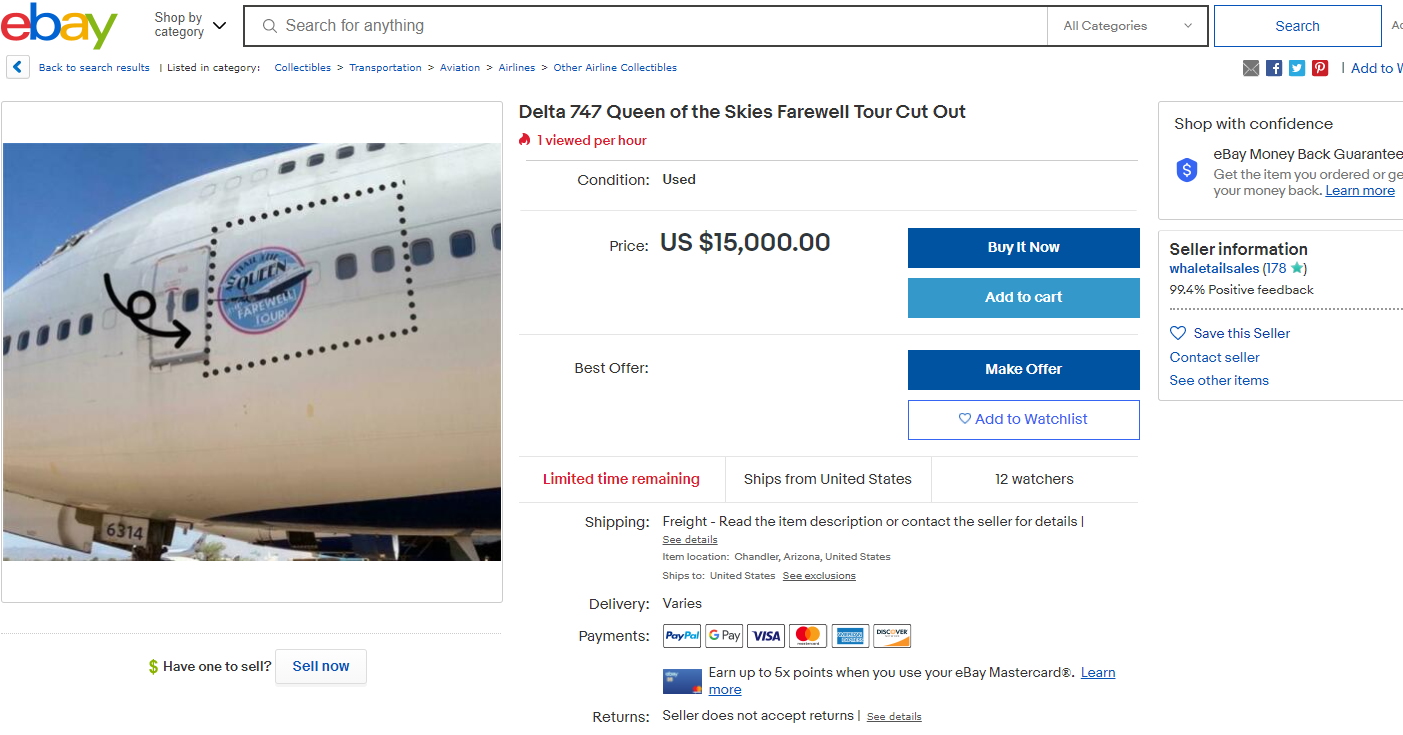
Task: Click the eBay Mastercard card icon
Action: click(x=681, y=682)
